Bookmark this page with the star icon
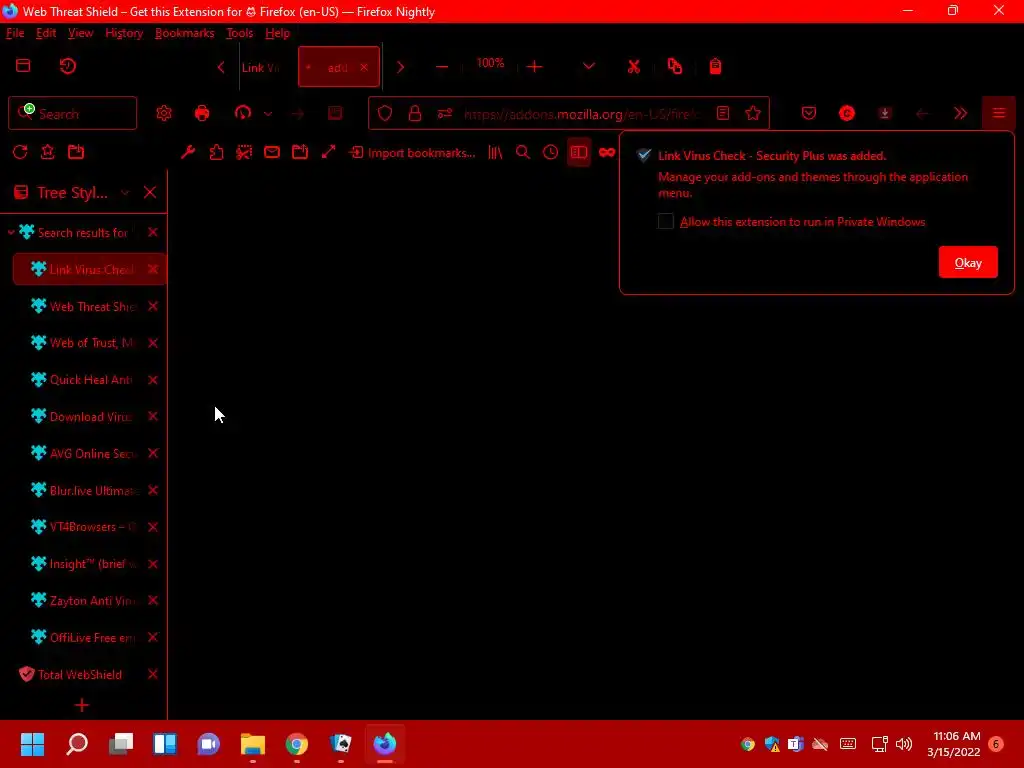Image resolution: width=1024 pixels, height=768 pixels. [753, 113]
